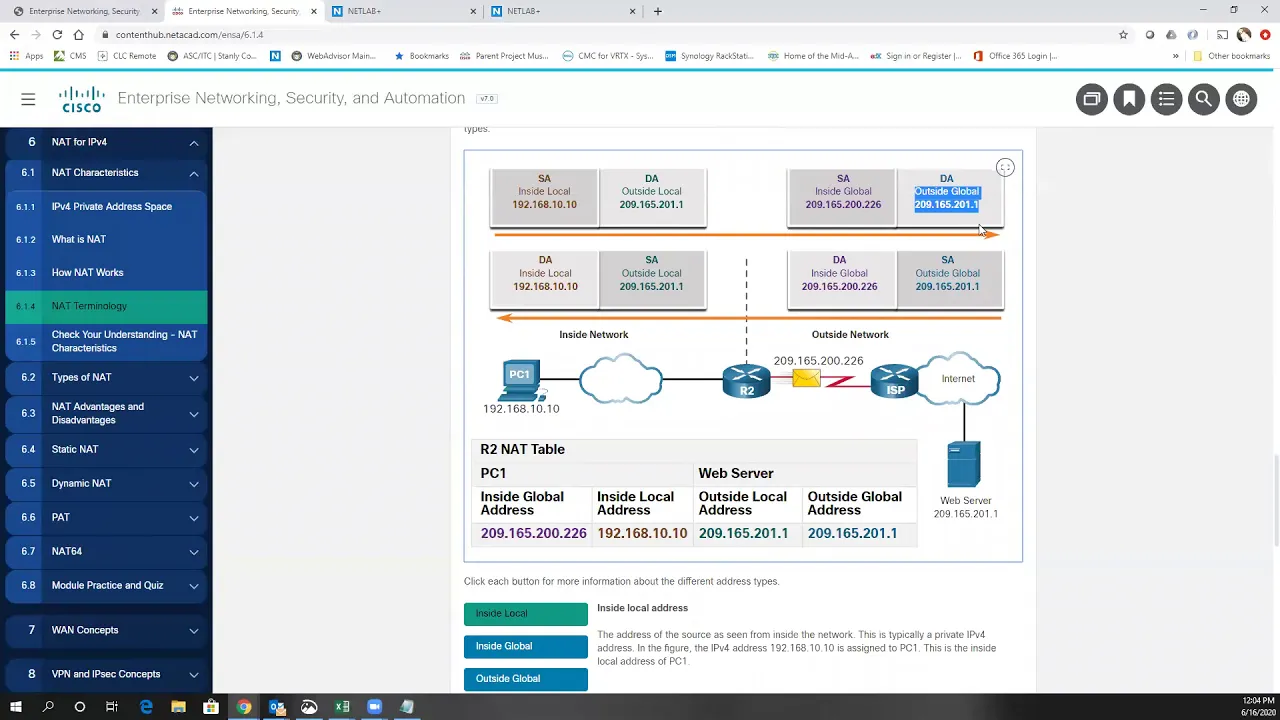Open What is NAT topic
Viewport: 1280px width, 720px height.
click(106, 240)
